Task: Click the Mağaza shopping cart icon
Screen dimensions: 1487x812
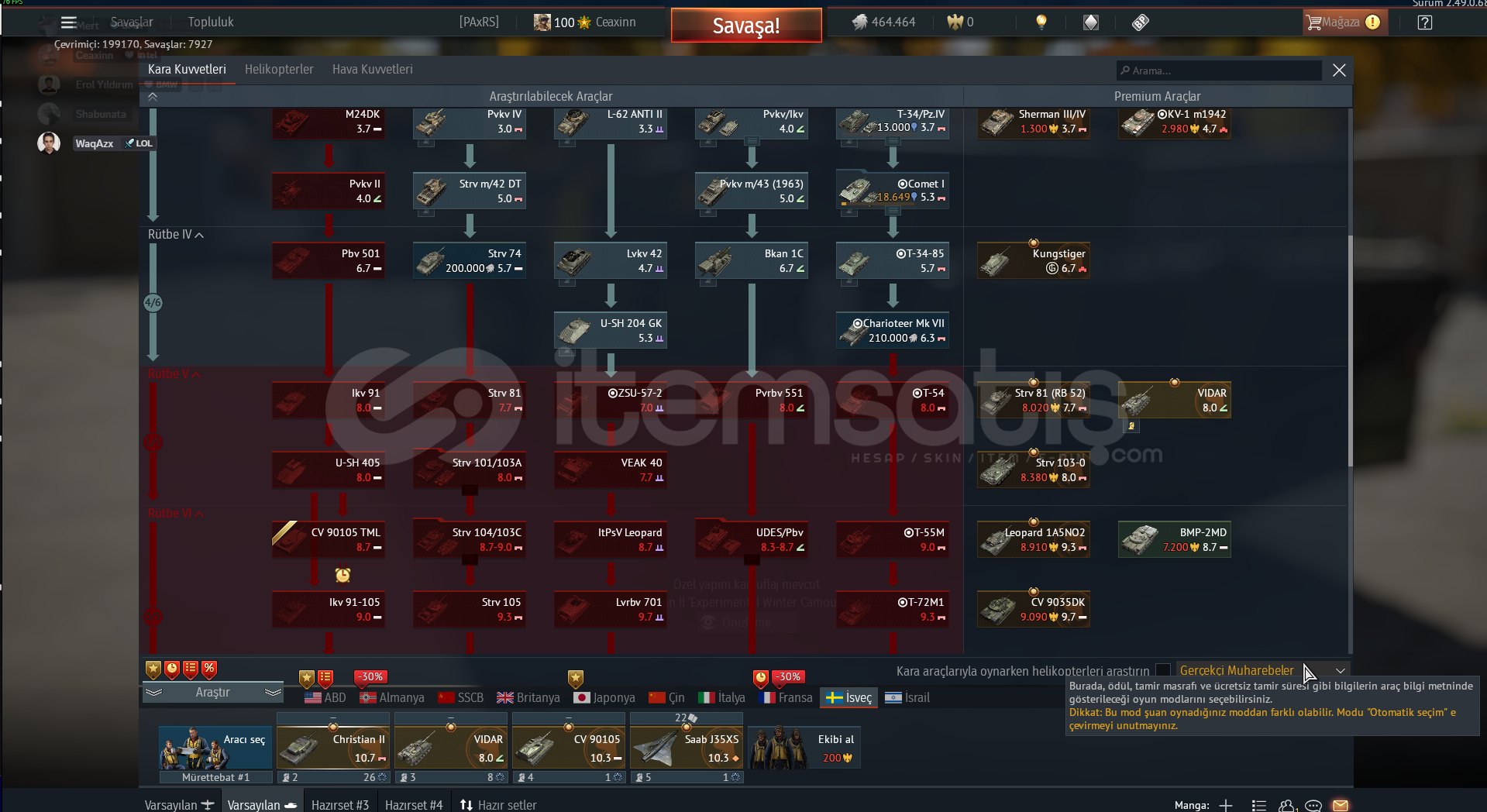Action: [1314, 22]
